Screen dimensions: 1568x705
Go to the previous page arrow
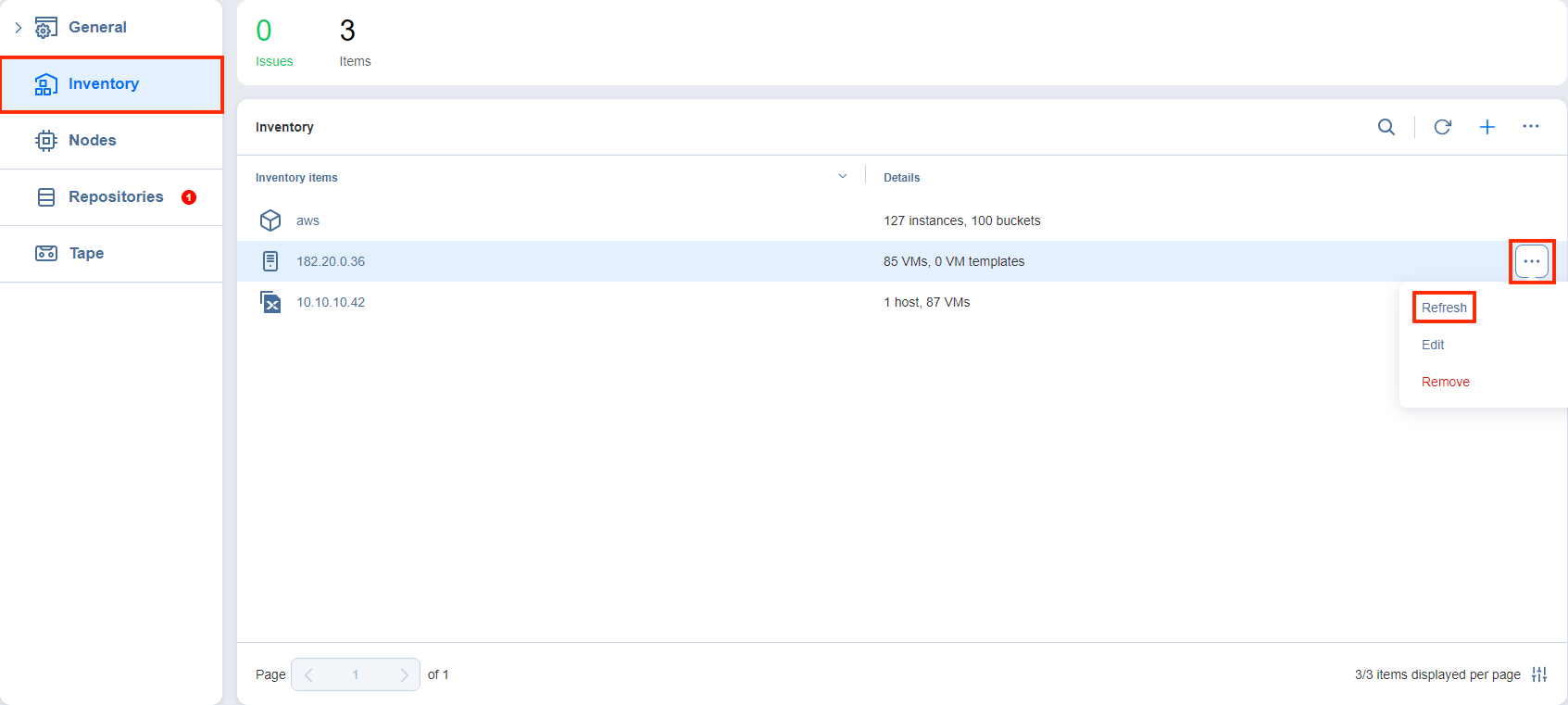308,674
